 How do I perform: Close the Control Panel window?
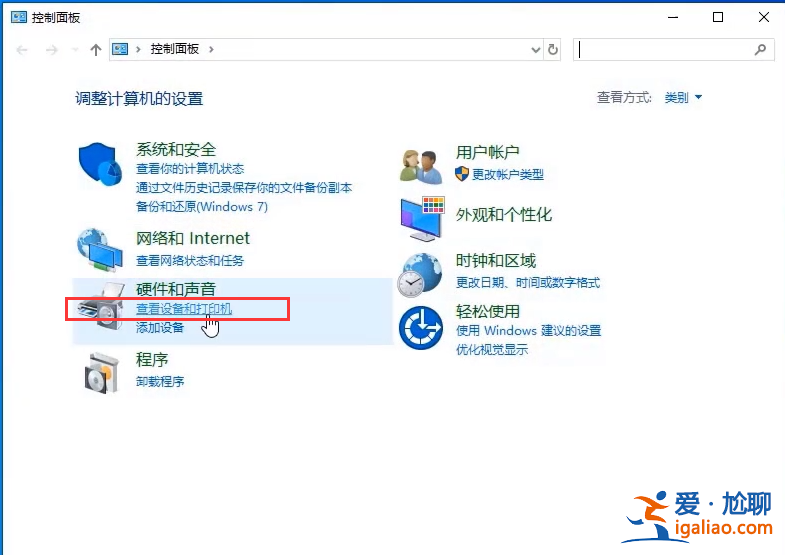[763, 18]
